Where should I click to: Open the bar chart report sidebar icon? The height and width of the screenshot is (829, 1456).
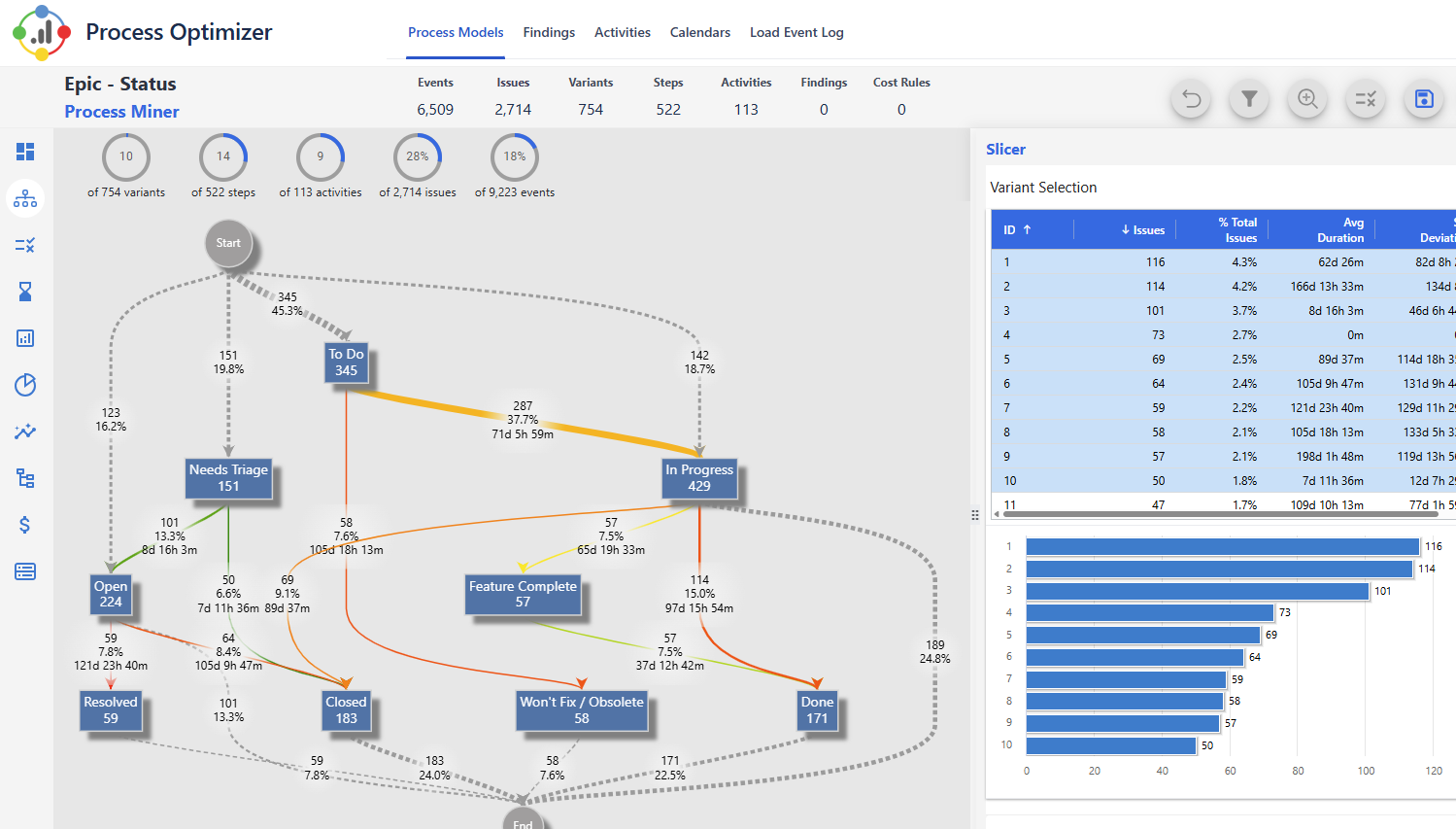[25, 338]
